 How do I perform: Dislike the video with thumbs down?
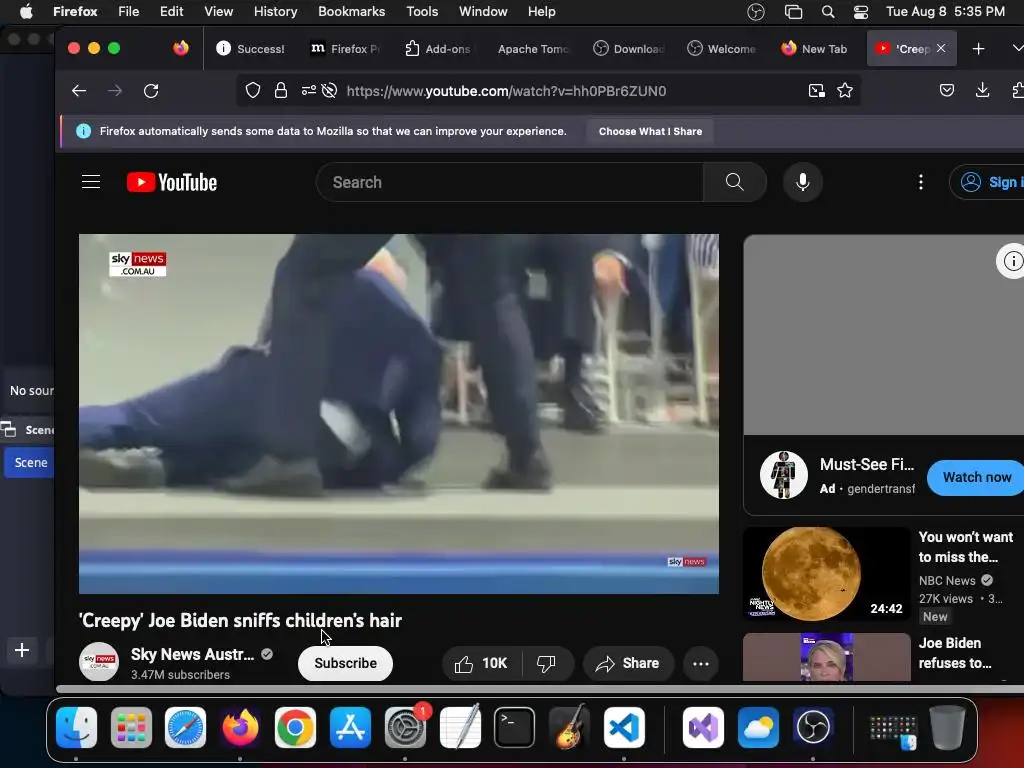point(546,664)
